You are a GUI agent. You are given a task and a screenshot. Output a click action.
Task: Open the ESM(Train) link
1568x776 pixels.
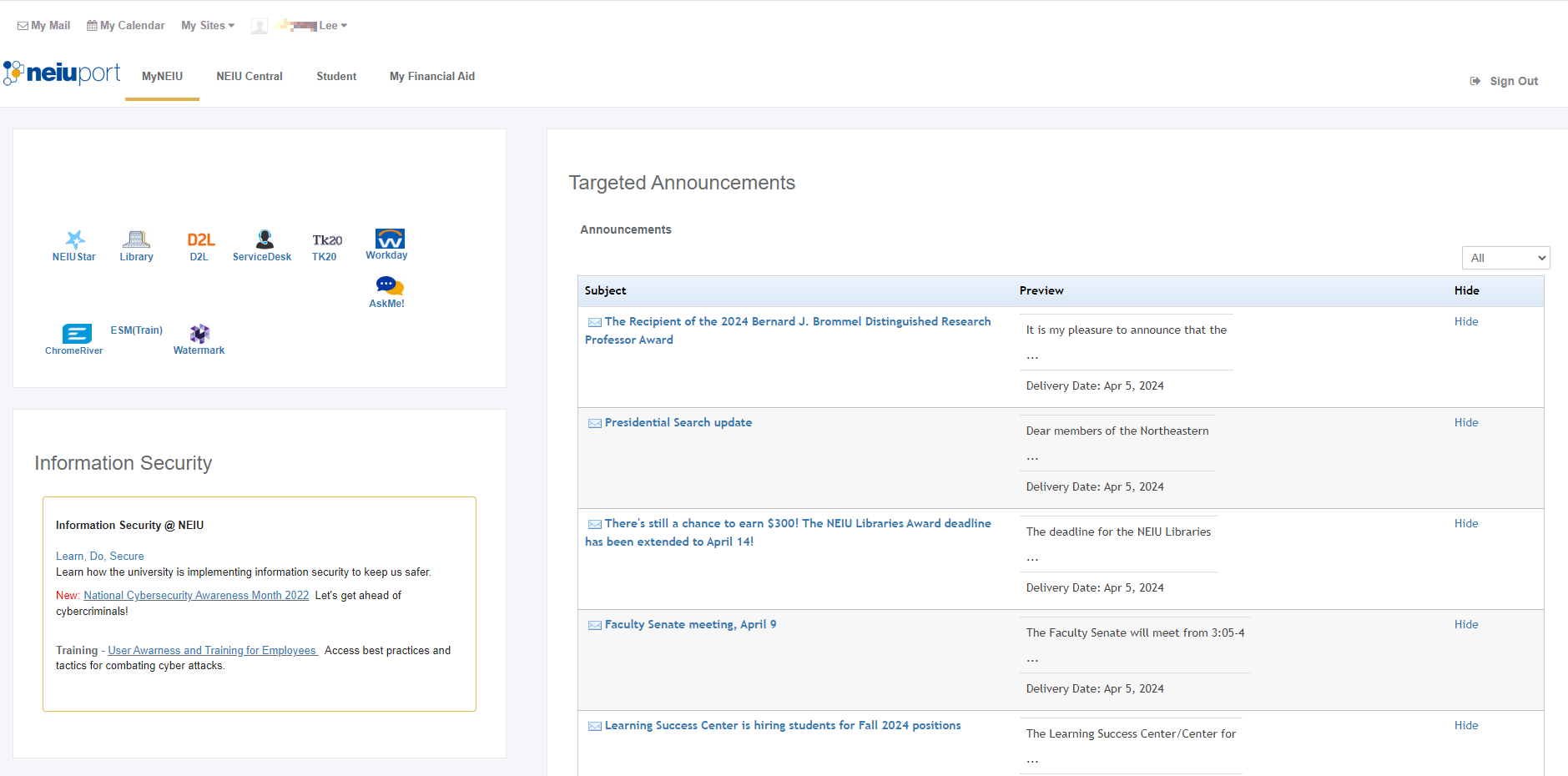(x=136, y=330)
